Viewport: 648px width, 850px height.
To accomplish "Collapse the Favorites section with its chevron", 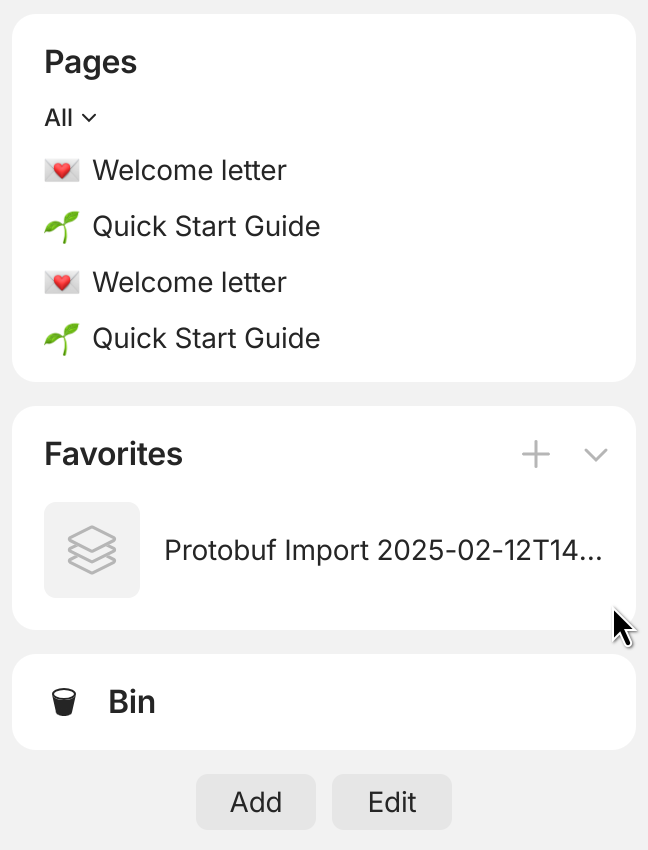I will coord(596,455).
